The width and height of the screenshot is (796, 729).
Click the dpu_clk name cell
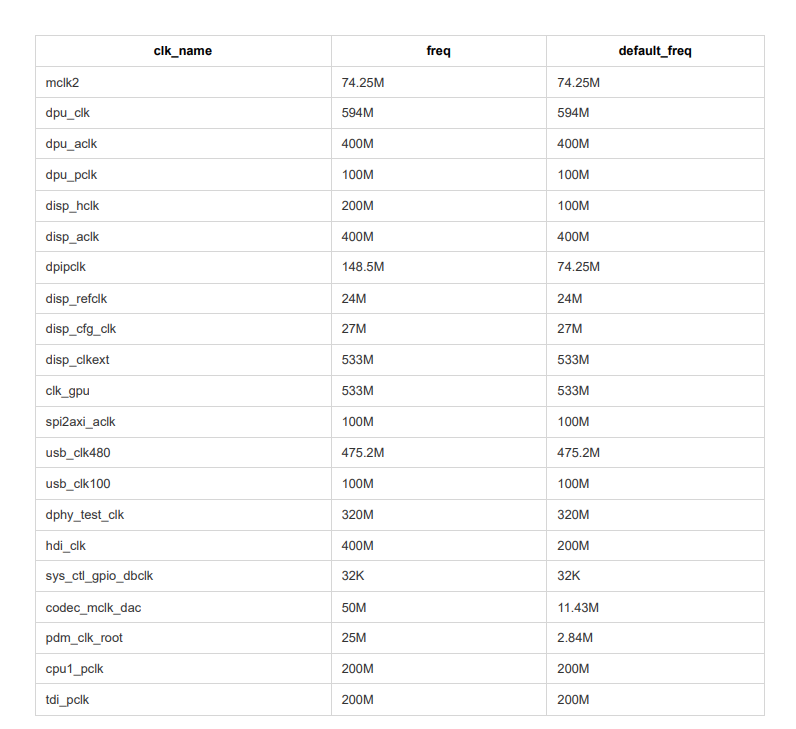[x=68, y=113]
